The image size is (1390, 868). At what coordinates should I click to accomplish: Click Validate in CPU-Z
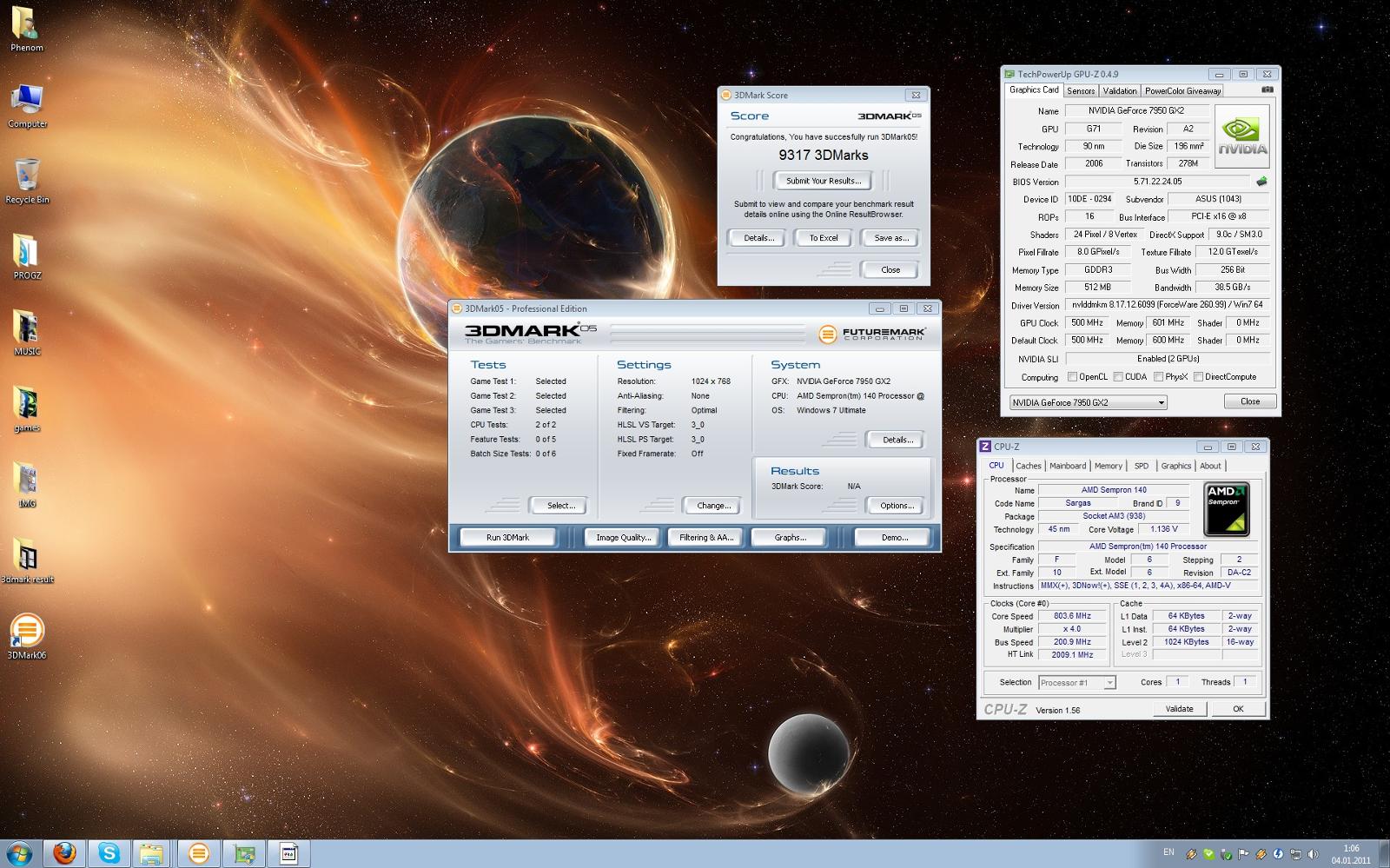(x=1179, y=709)
